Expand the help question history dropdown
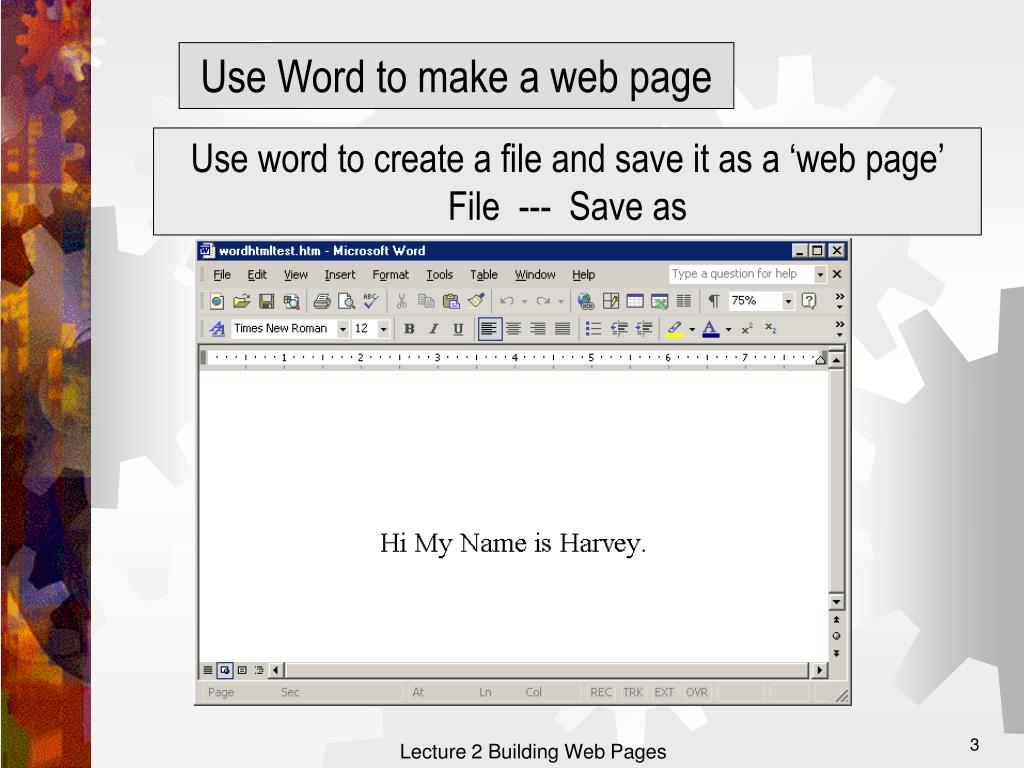Viewport: 1024px width, 768px height. [x=820, y=274]
